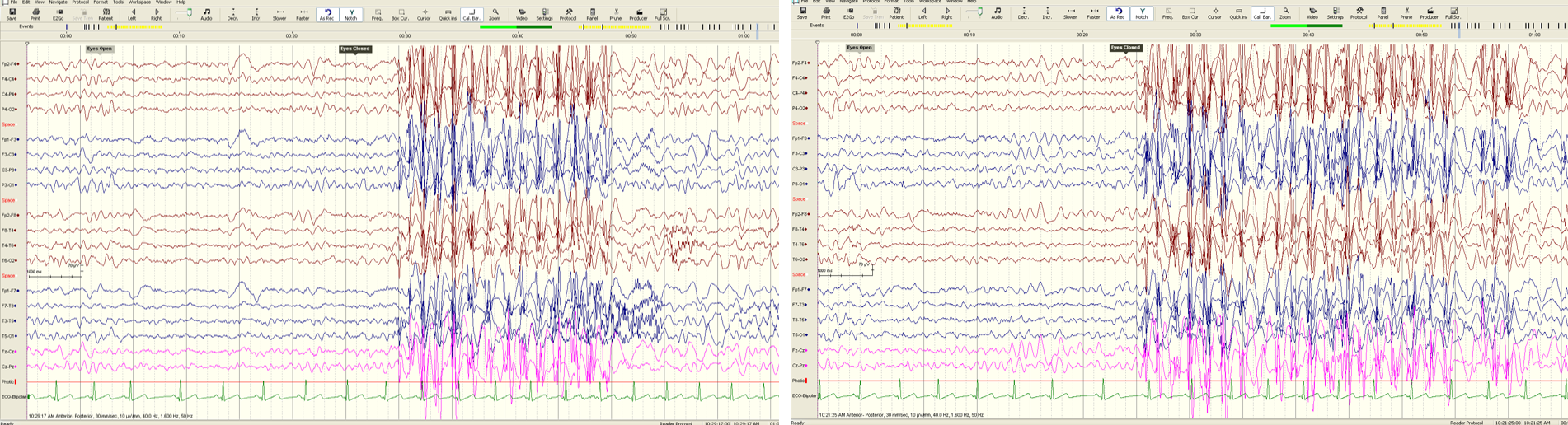Open Workspace menu in left window menubar
The image size is (1568, 425).
coord(139,2)
